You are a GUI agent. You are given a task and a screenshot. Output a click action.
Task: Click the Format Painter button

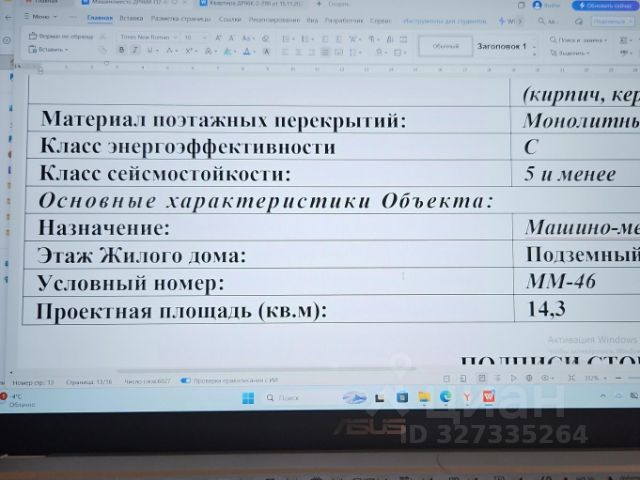tap(61, 36)
